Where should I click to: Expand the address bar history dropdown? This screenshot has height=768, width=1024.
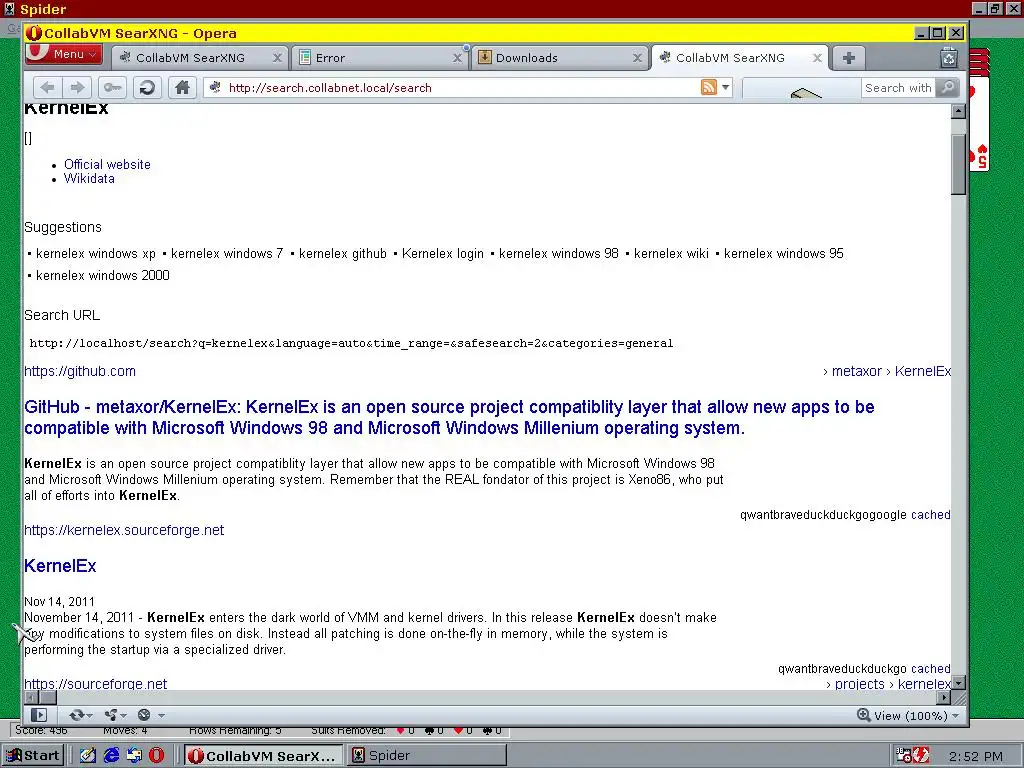click(x=726, y=88)
